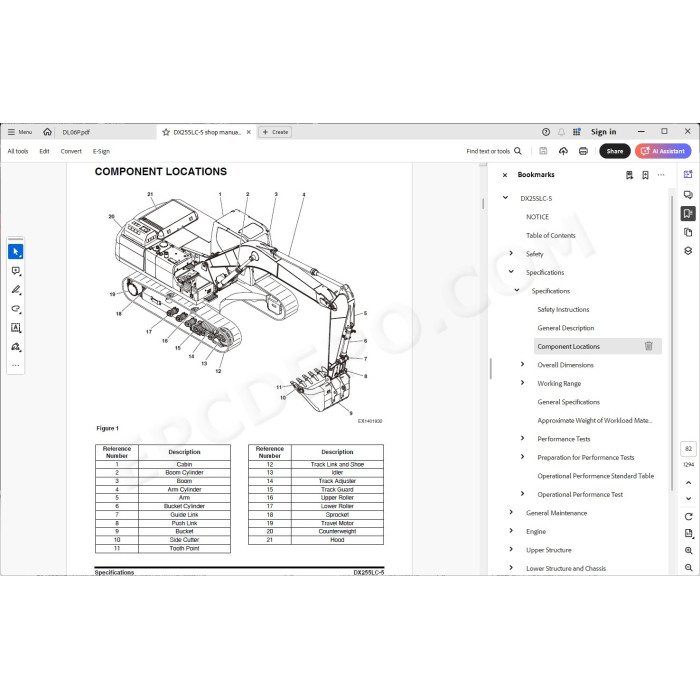Image resolution: width=700 pixels, height=700 pixels.
Task: Click the rotate view icon
Action: pos(688,517)
